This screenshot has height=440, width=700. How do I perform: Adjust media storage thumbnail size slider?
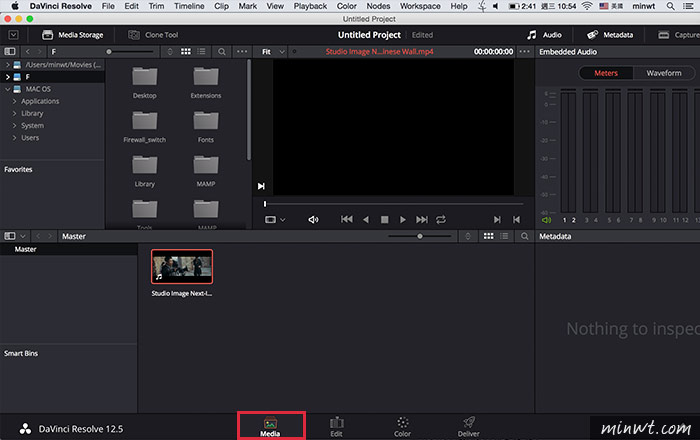tap(108, 52)
